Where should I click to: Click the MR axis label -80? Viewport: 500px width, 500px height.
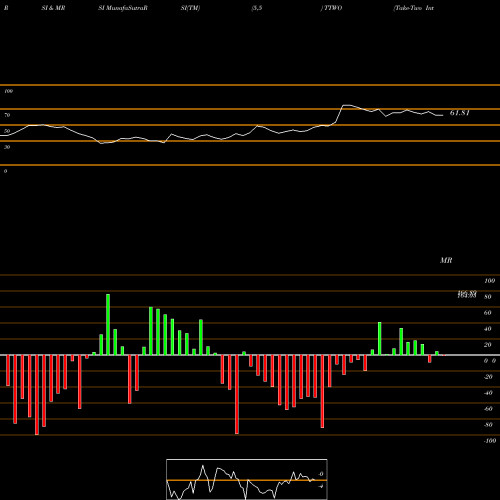[488, 425]
